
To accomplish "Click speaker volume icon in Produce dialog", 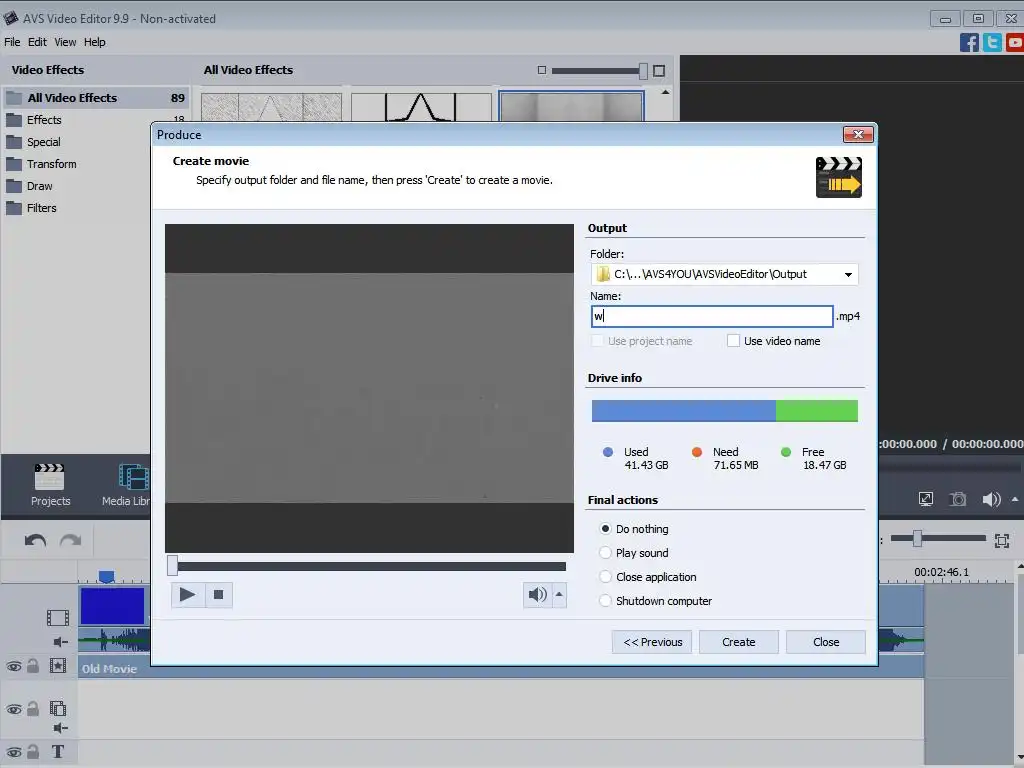I will 537,594.
